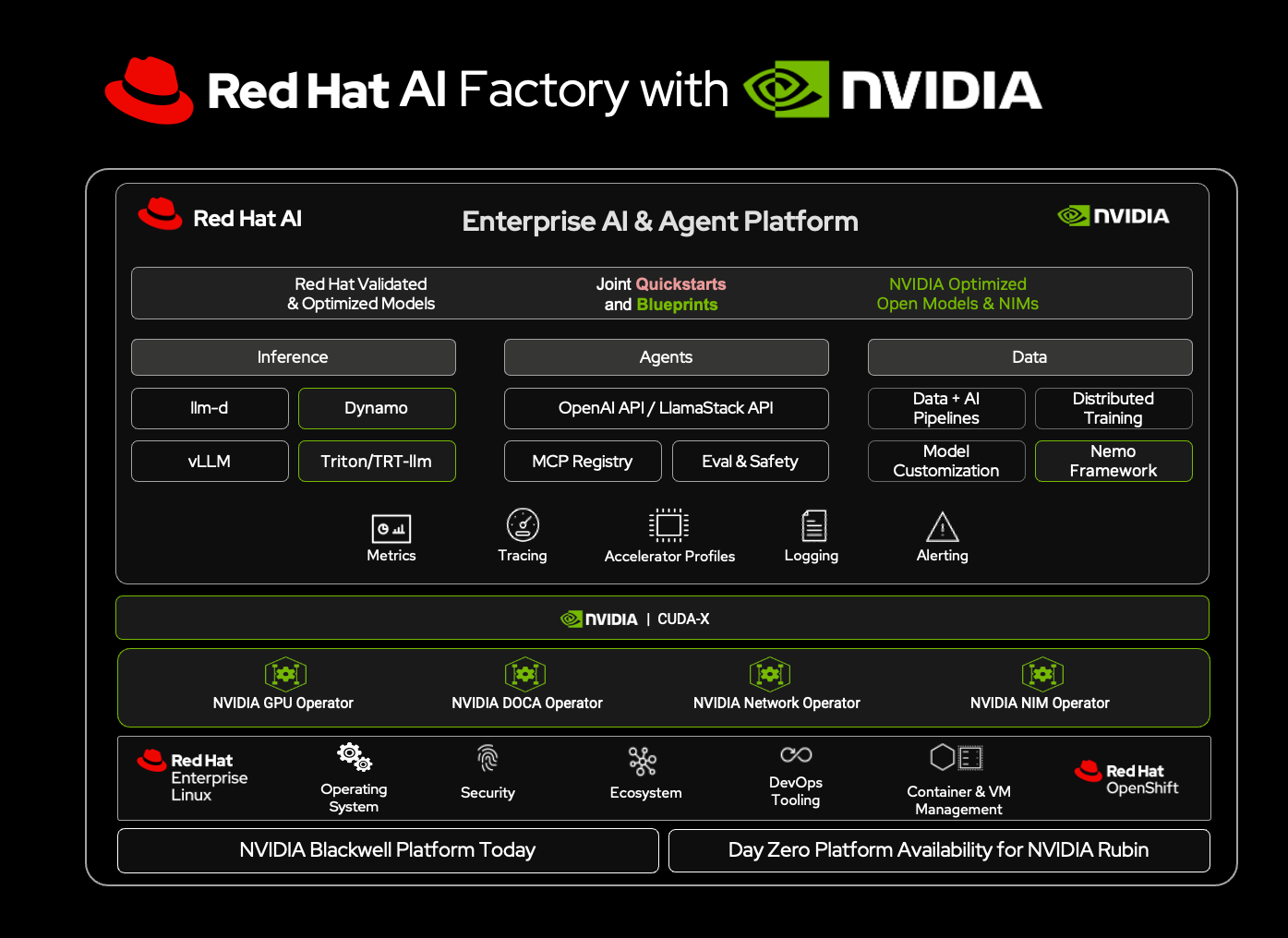Click the OpenAI API / LlamaStack API button
Viewport: 1288px width, 938px height.
666,408
